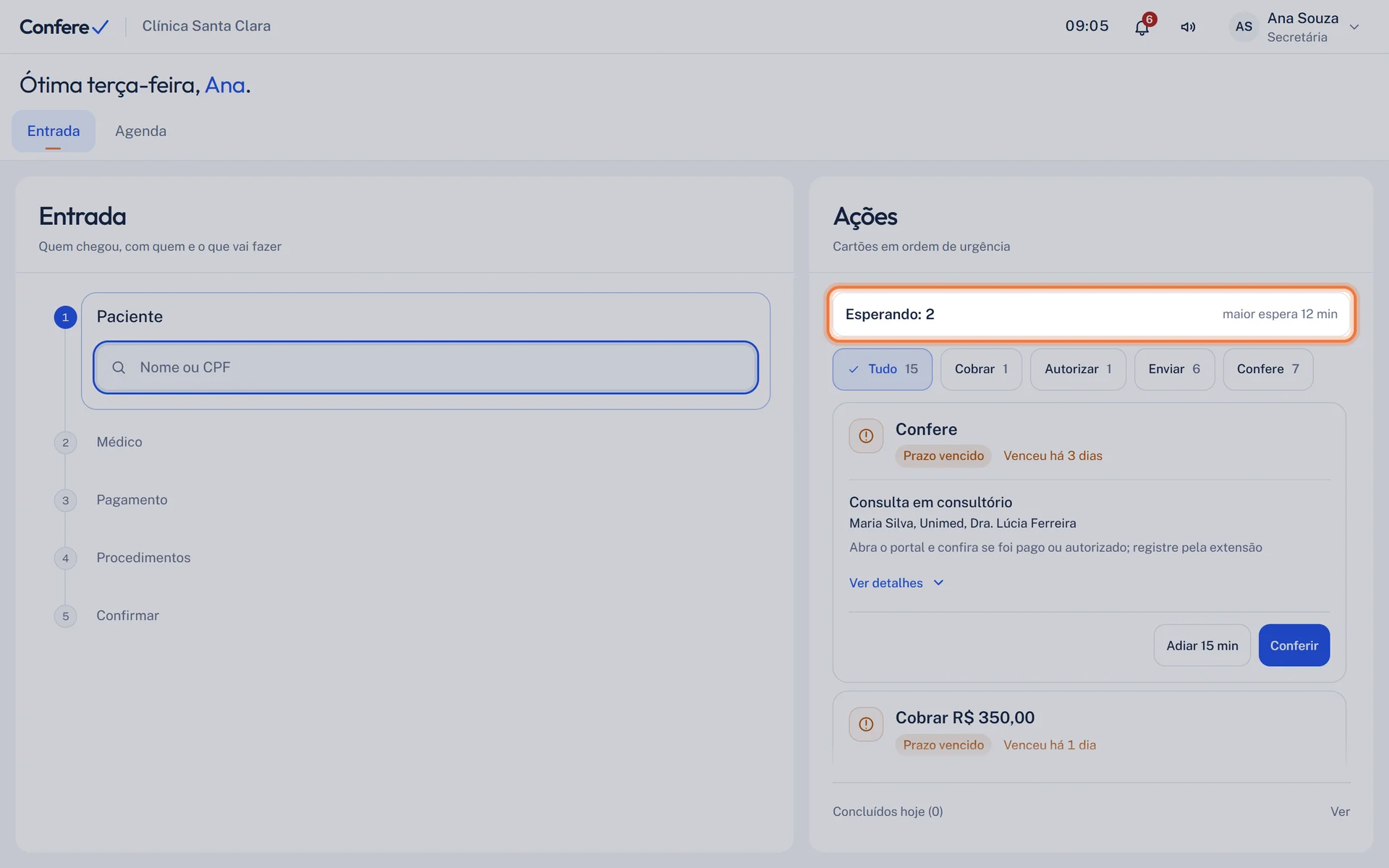The height and width of the screenshot is (868, 1389).
Task: Switch to the Entrada tab
Action: coord(54,131)
